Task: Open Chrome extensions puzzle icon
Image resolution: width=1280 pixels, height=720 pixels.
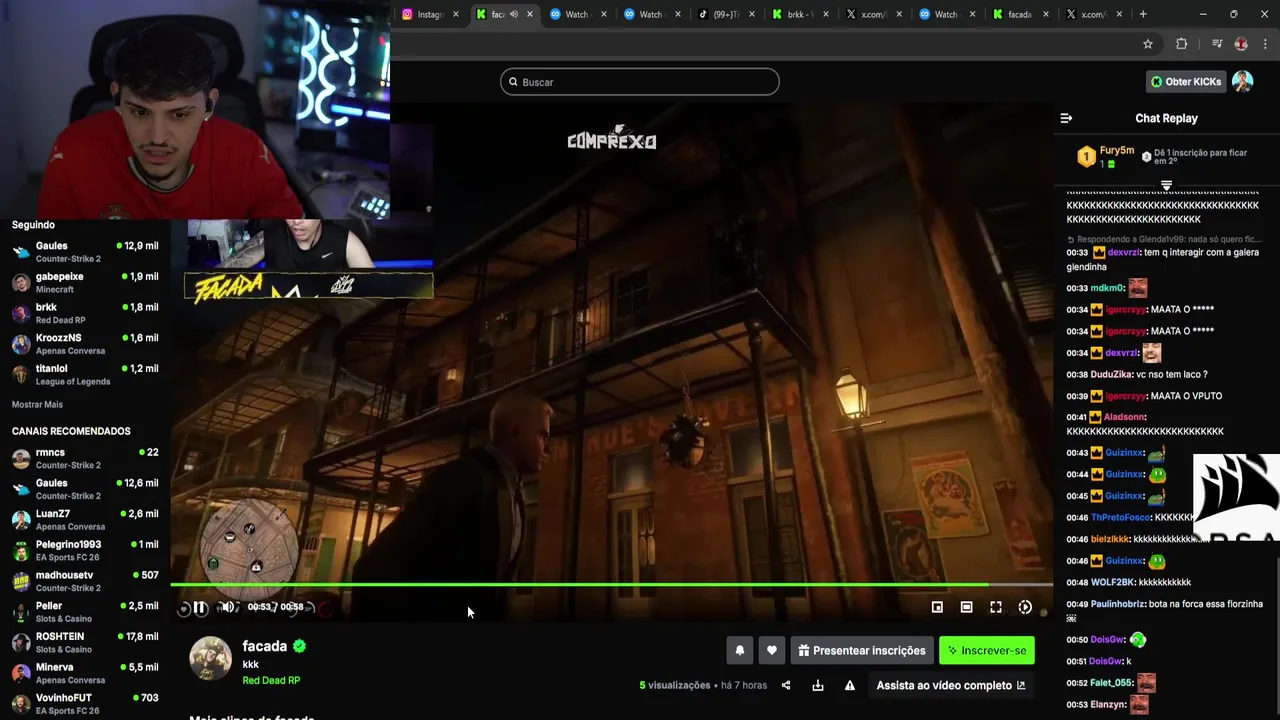Action: tap(1181, 44)
